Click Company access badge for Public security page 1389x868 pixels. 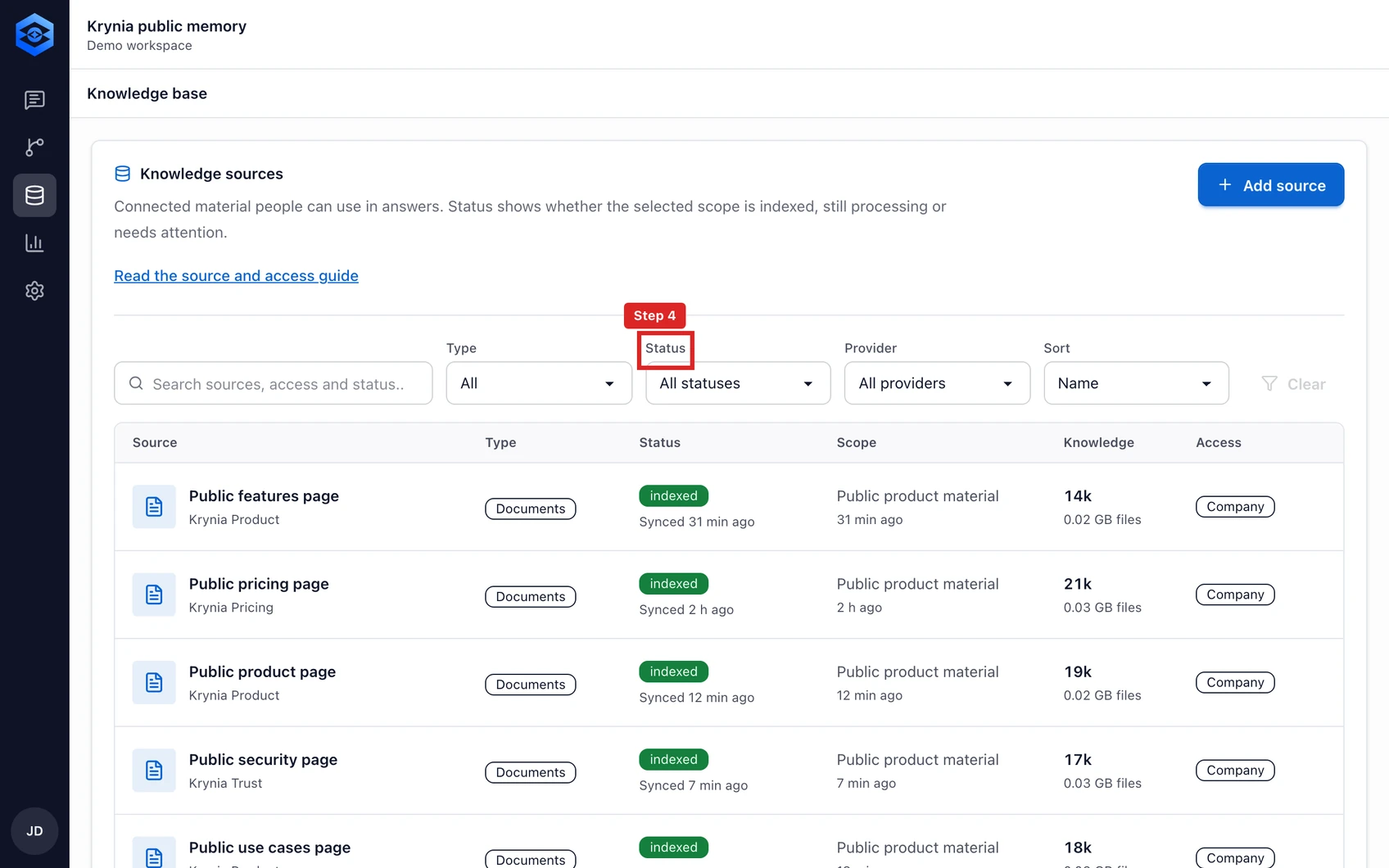click(1235, 770)
